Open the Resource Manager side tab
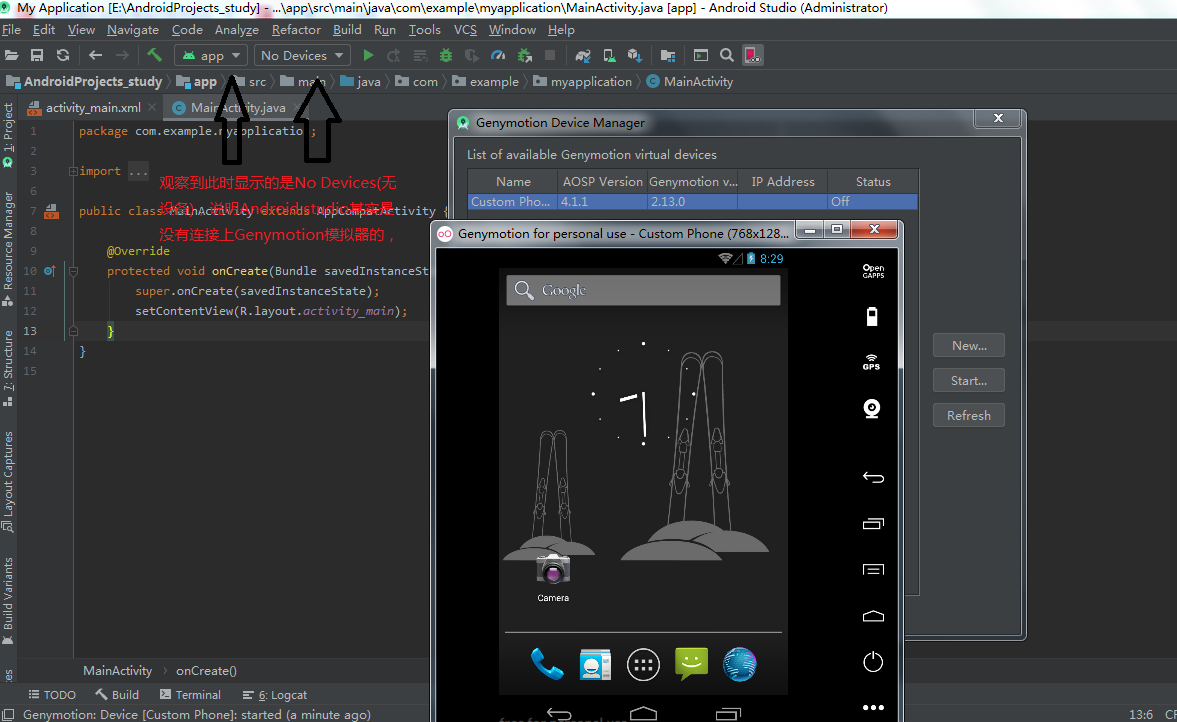 [8, 249]
